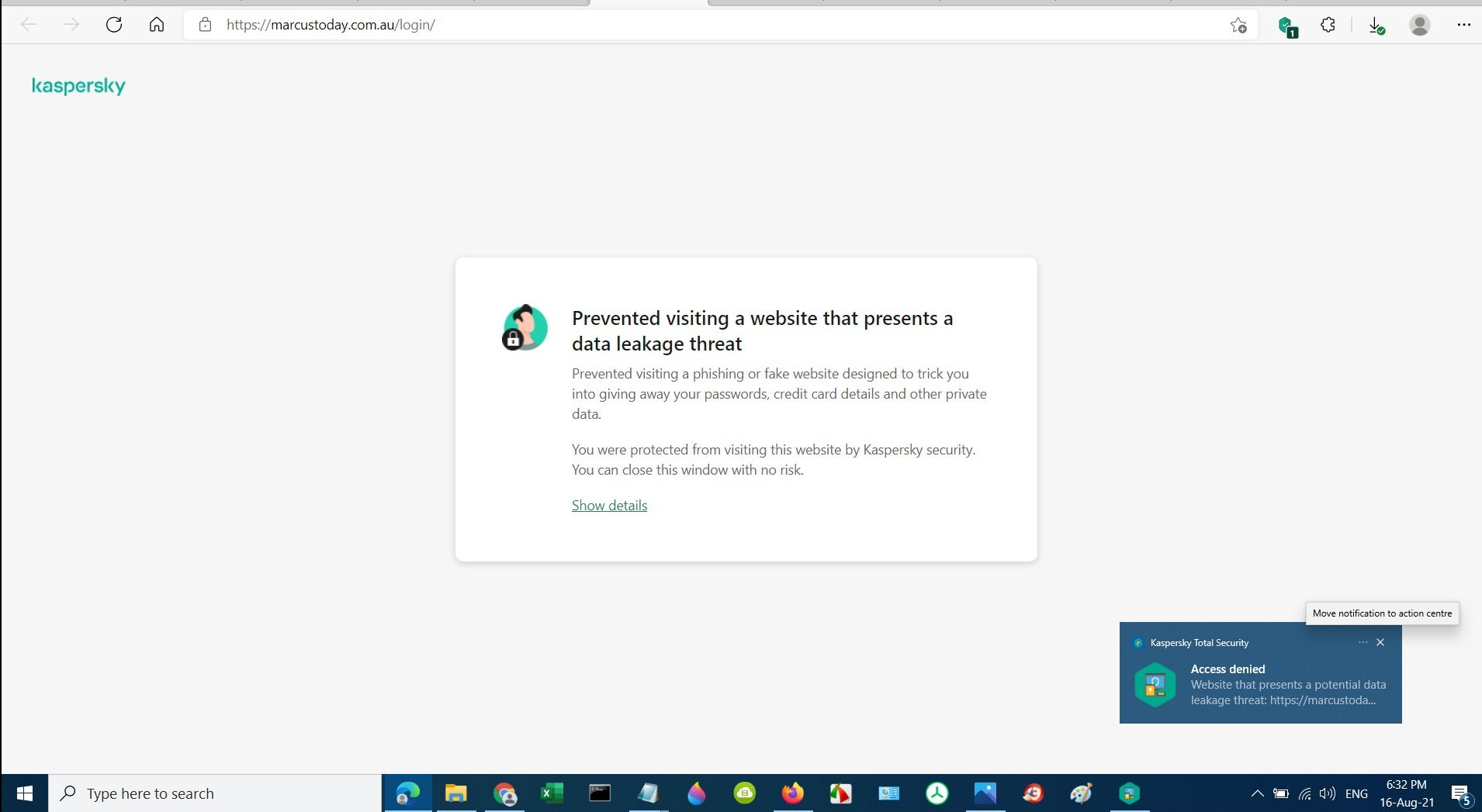Open the Command Prompt taskbar icon
The image size is (1482, 812).
point(600,793)
